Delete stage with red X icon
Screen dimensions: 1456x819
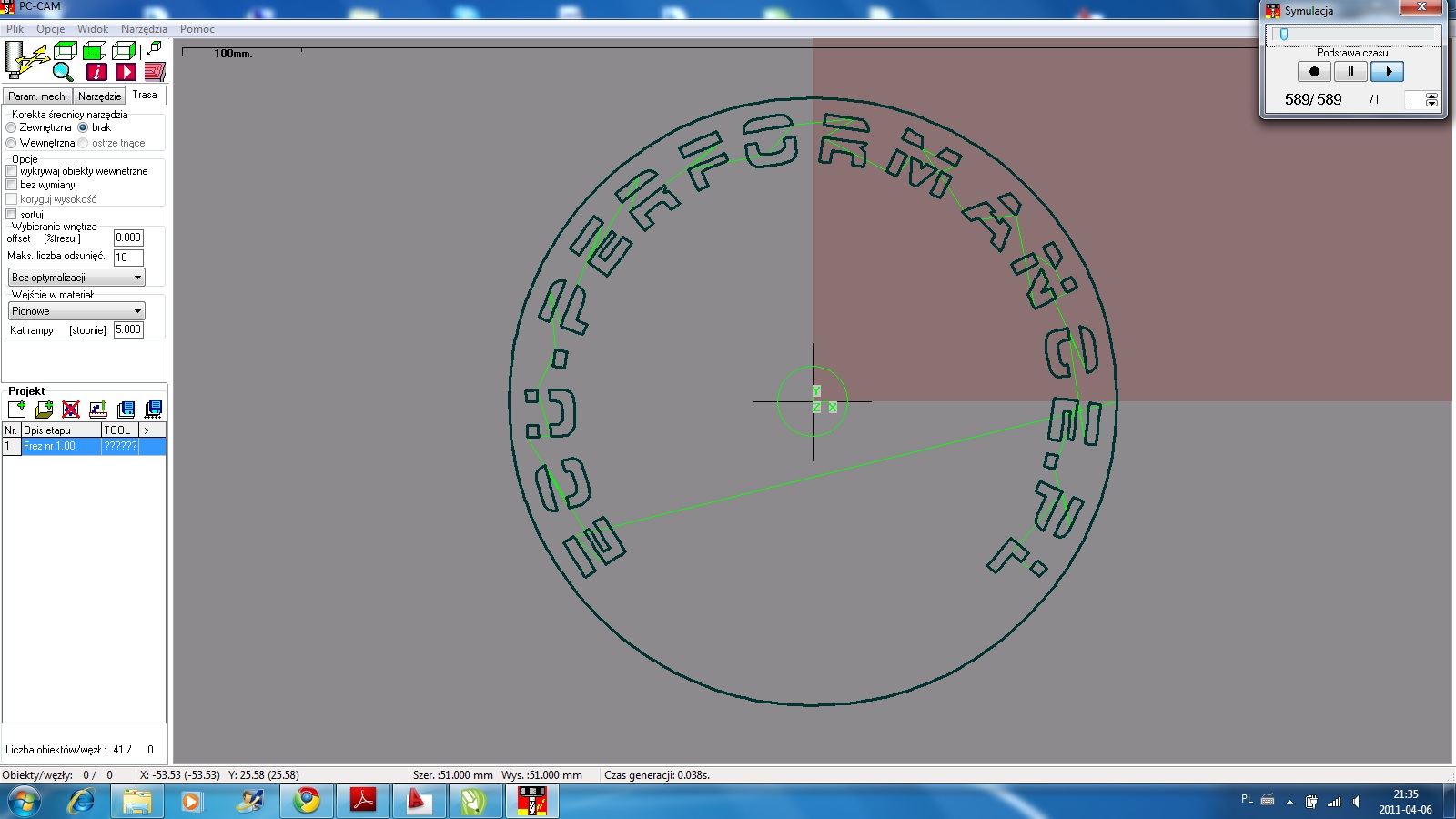[x=71, y=409]
